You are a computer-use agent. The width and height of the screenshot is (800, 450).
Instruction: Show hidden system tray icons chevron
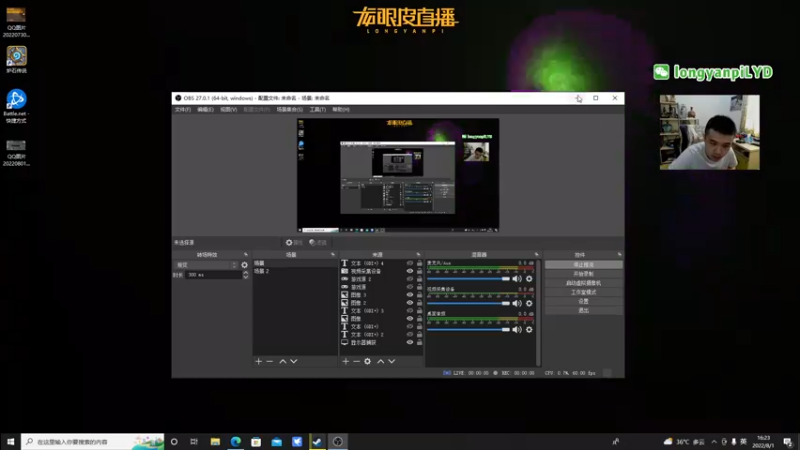714,442
